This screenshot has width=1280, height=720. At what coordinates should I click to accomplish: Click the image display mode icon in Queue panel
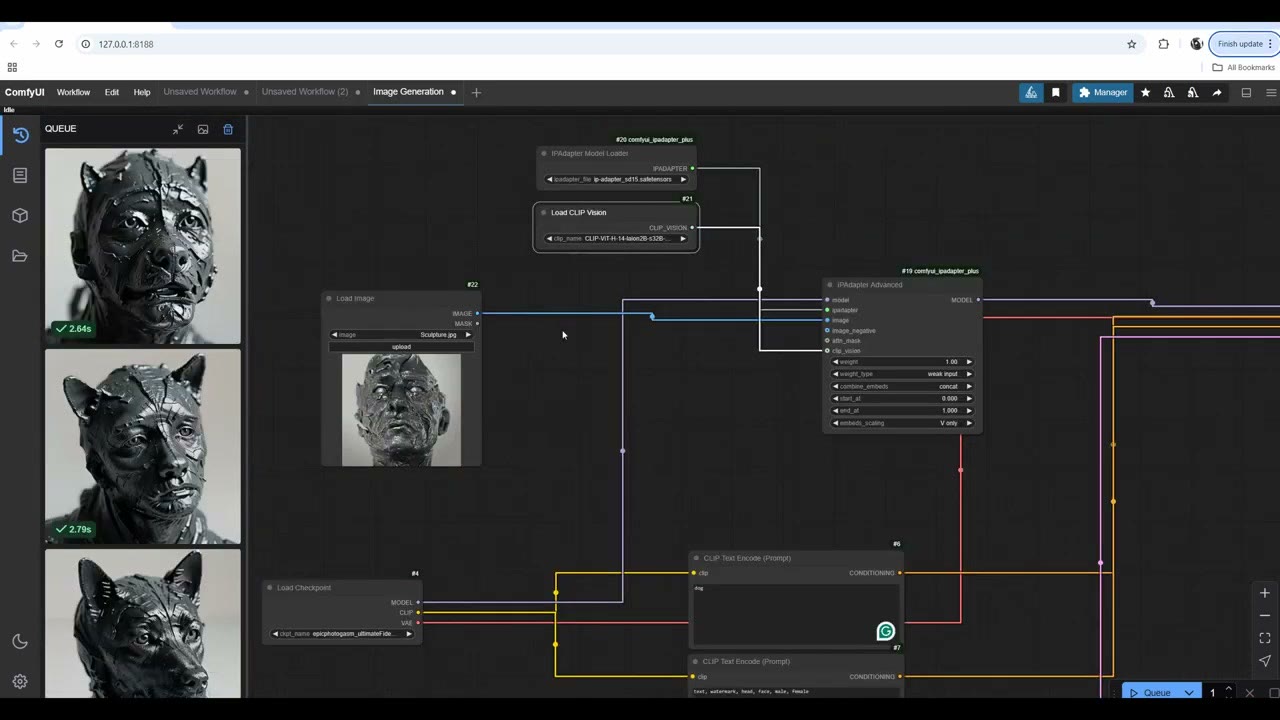click(x=203, y=129)
